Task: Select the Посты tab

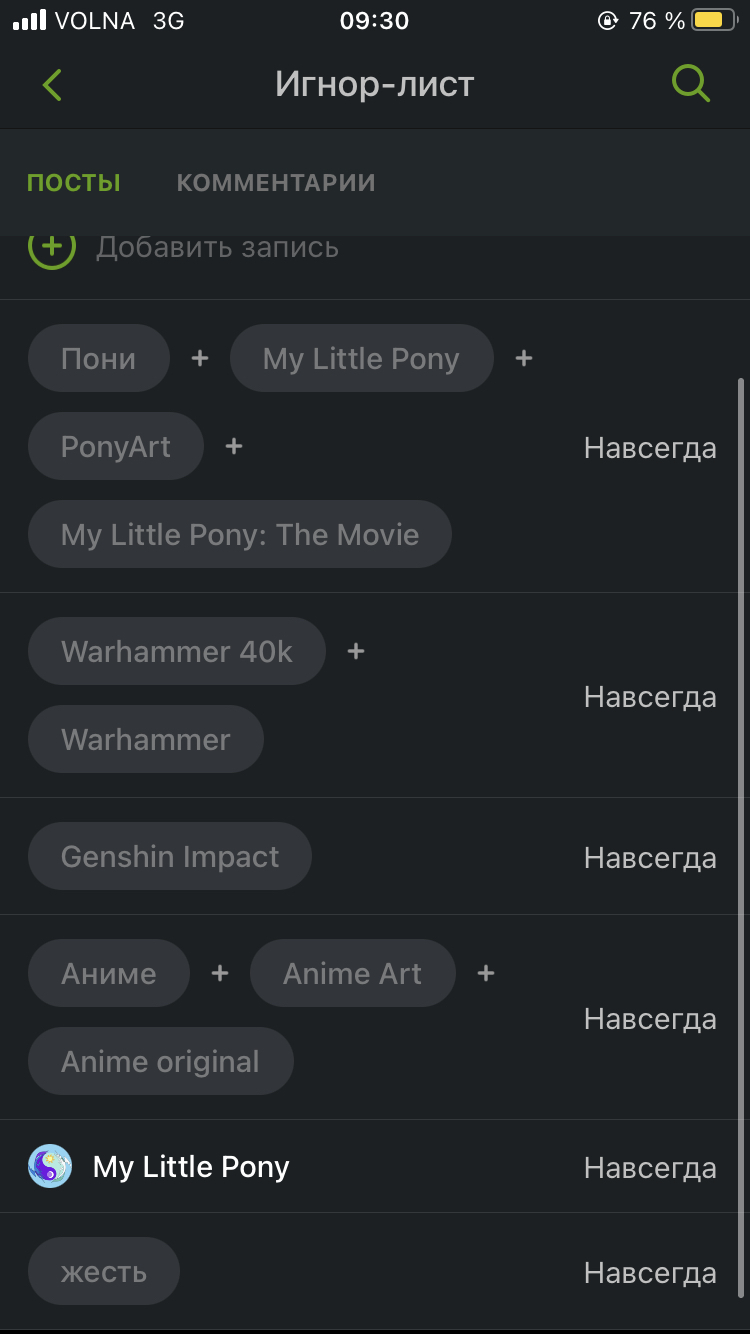Action: point(74,183)
